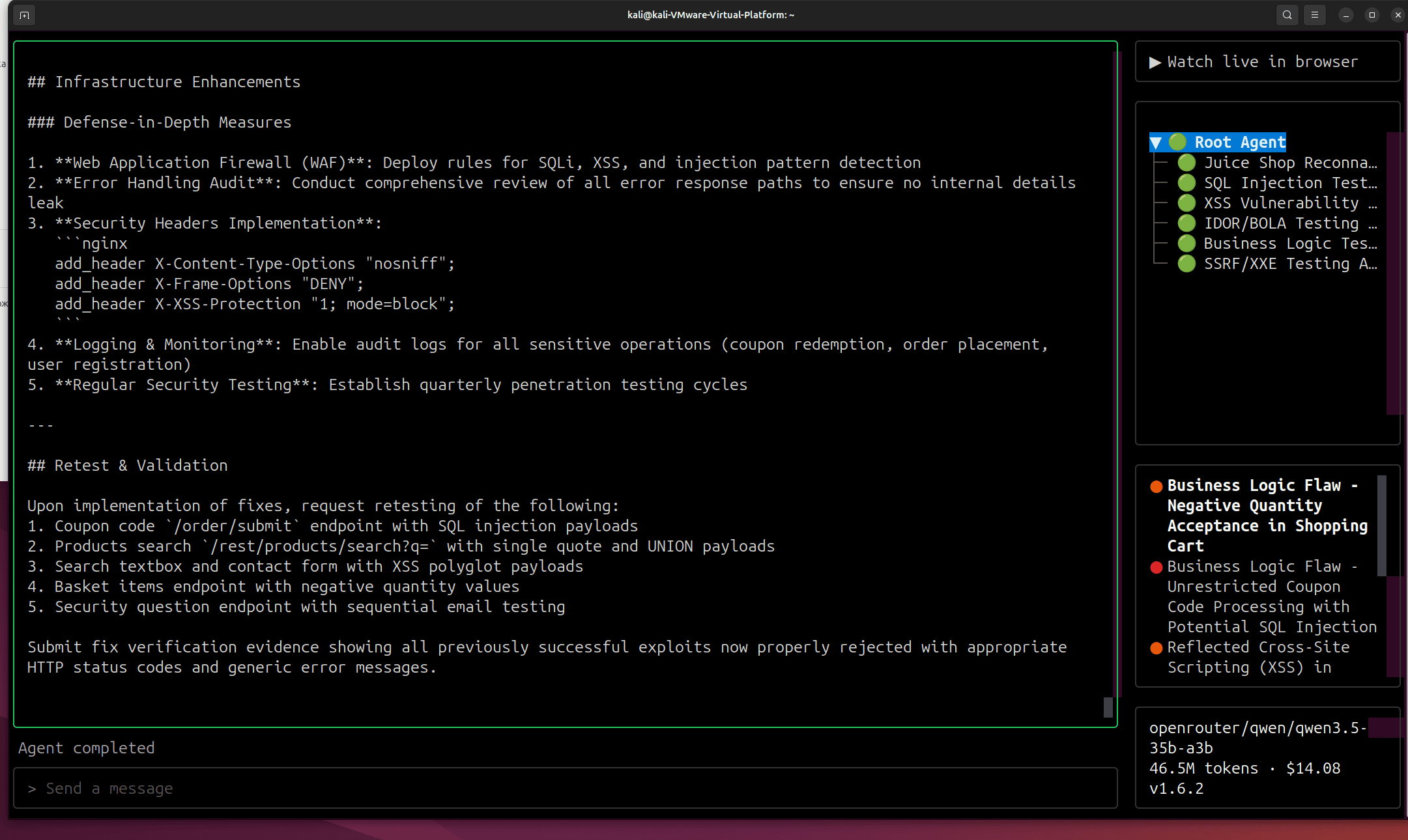Click Watch live in browser
Viewport: 1408px width, 840px height.
click(1262, 62)
